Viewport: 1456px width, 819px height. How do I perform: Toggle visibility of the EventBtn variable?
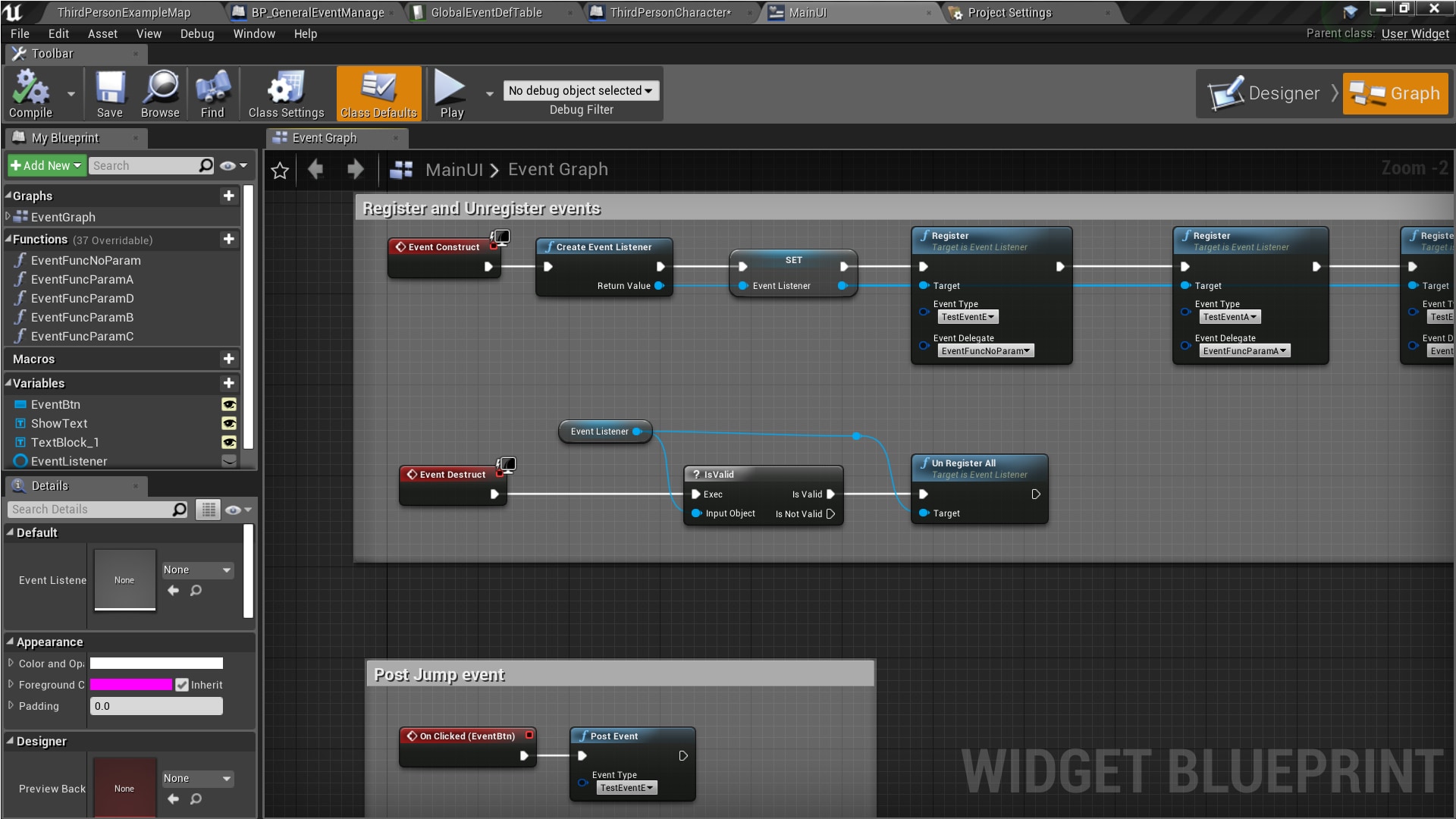pos(230,404)
